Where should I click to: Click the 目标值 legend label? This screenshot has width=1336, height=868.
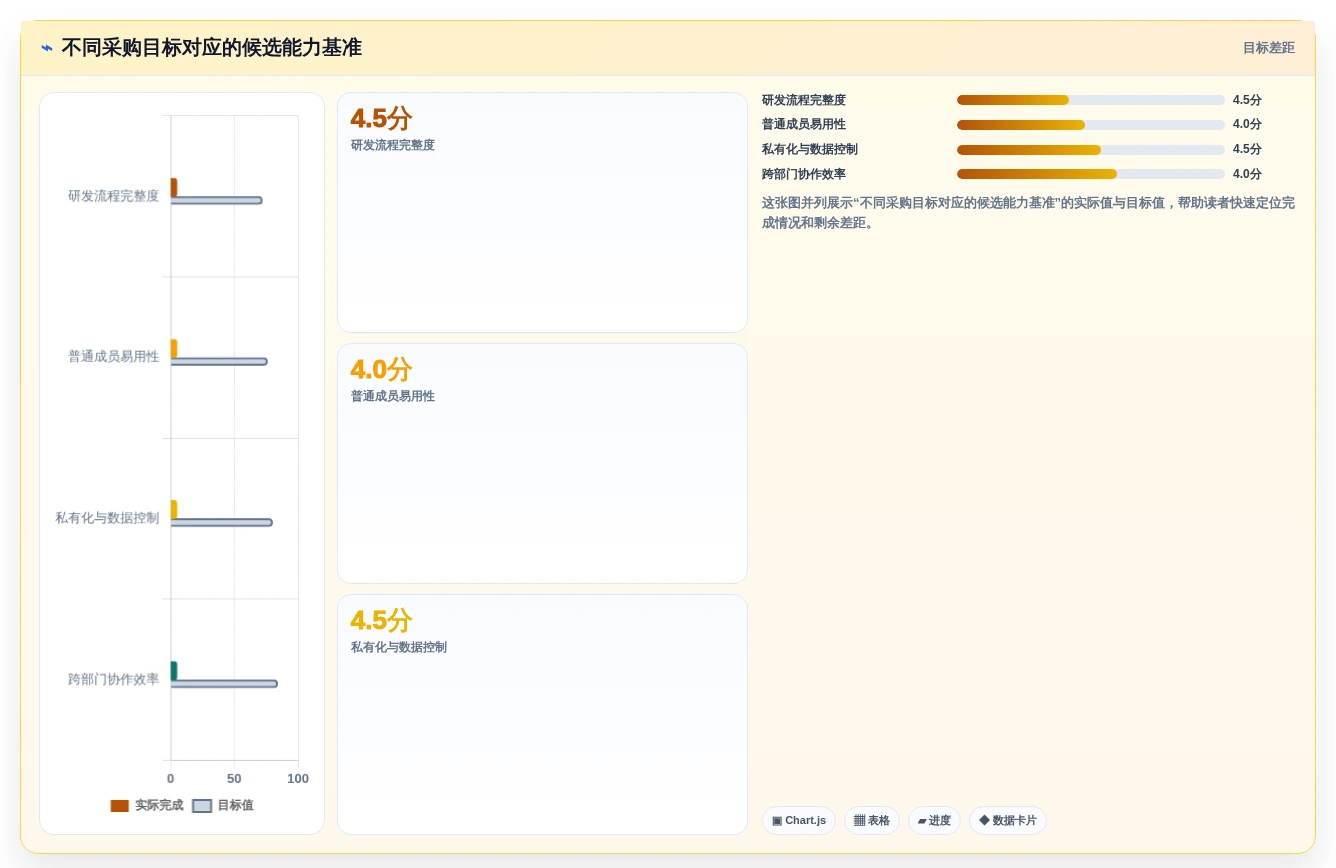pyautogui.click(x=235, y=806)
